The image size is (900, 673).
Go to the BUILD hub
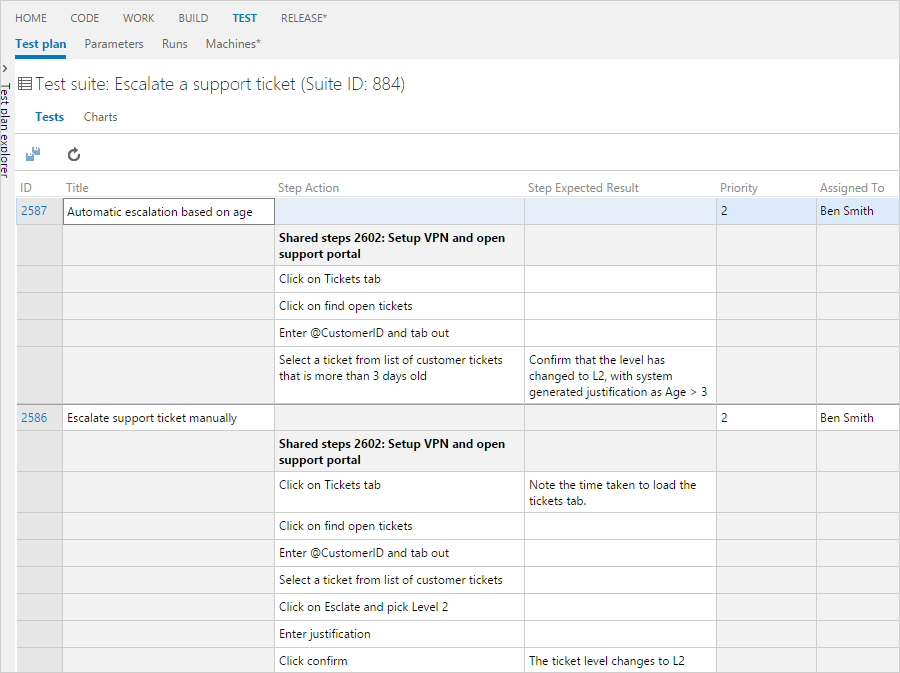click(193, 17)
